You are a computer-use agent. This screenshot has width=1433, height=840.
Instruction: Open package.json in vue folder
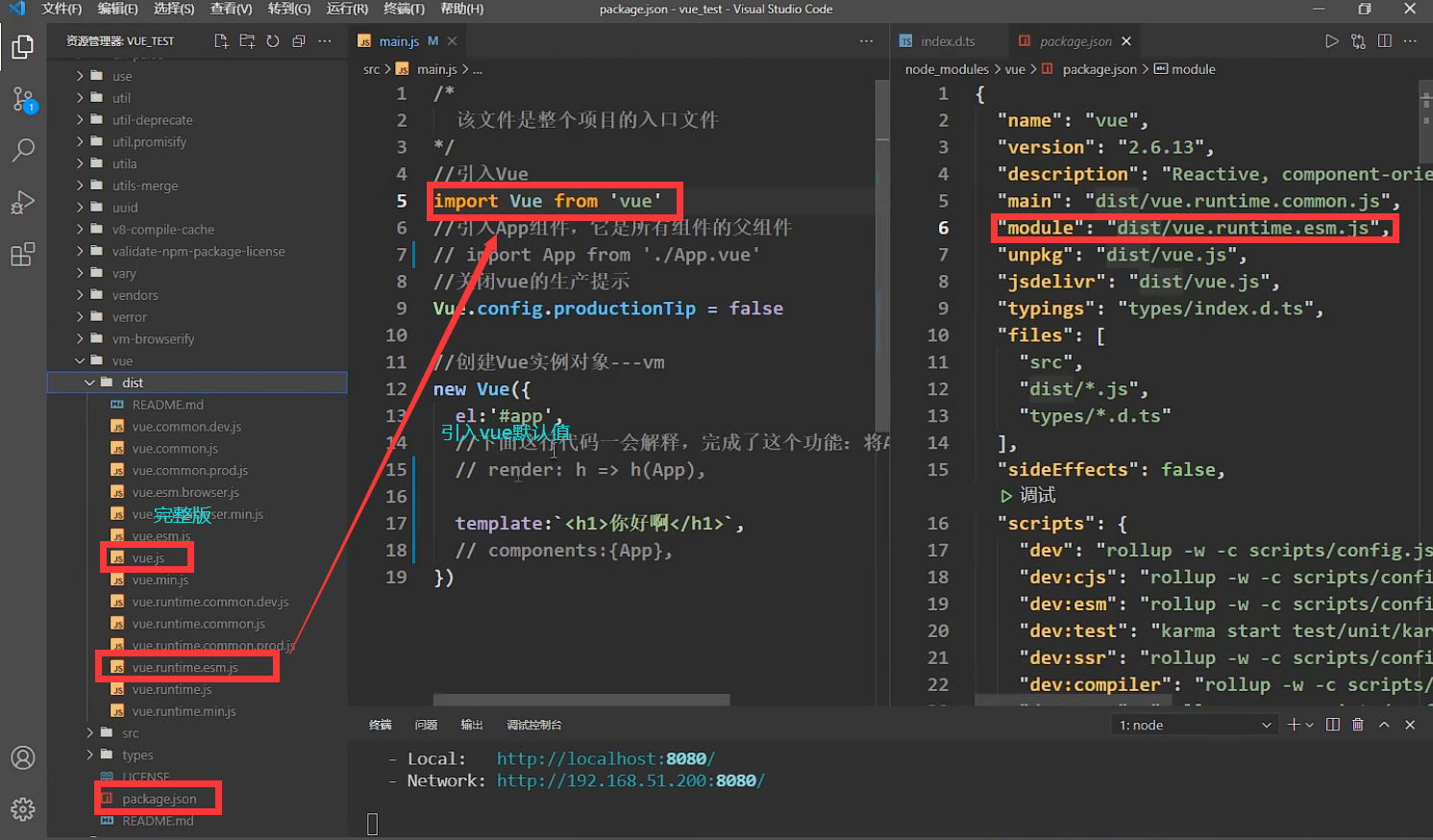pyautogui.click(x=160, y=799)
